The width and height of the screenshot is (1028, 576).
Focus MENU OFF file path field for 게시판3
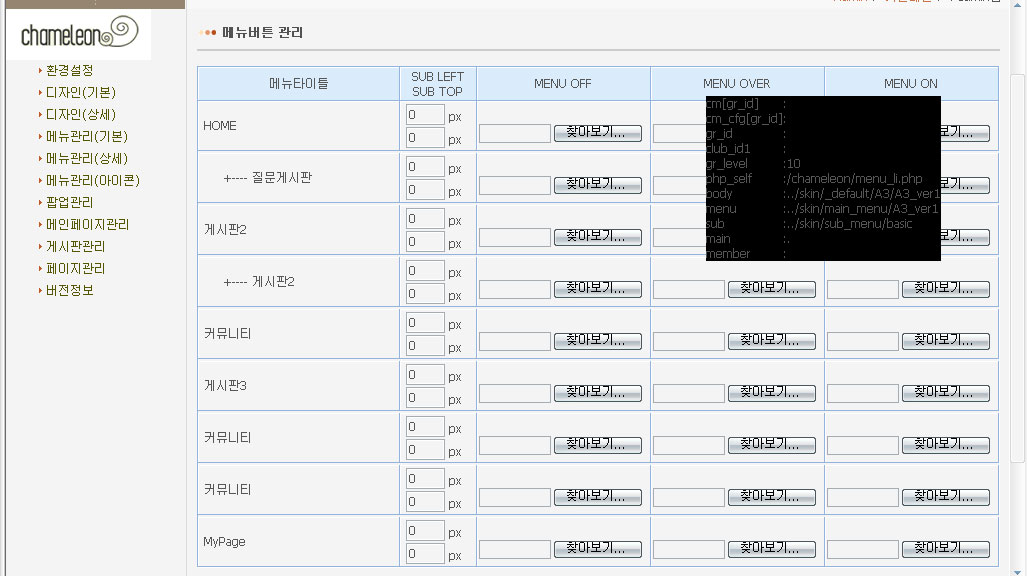click(515, 393)
